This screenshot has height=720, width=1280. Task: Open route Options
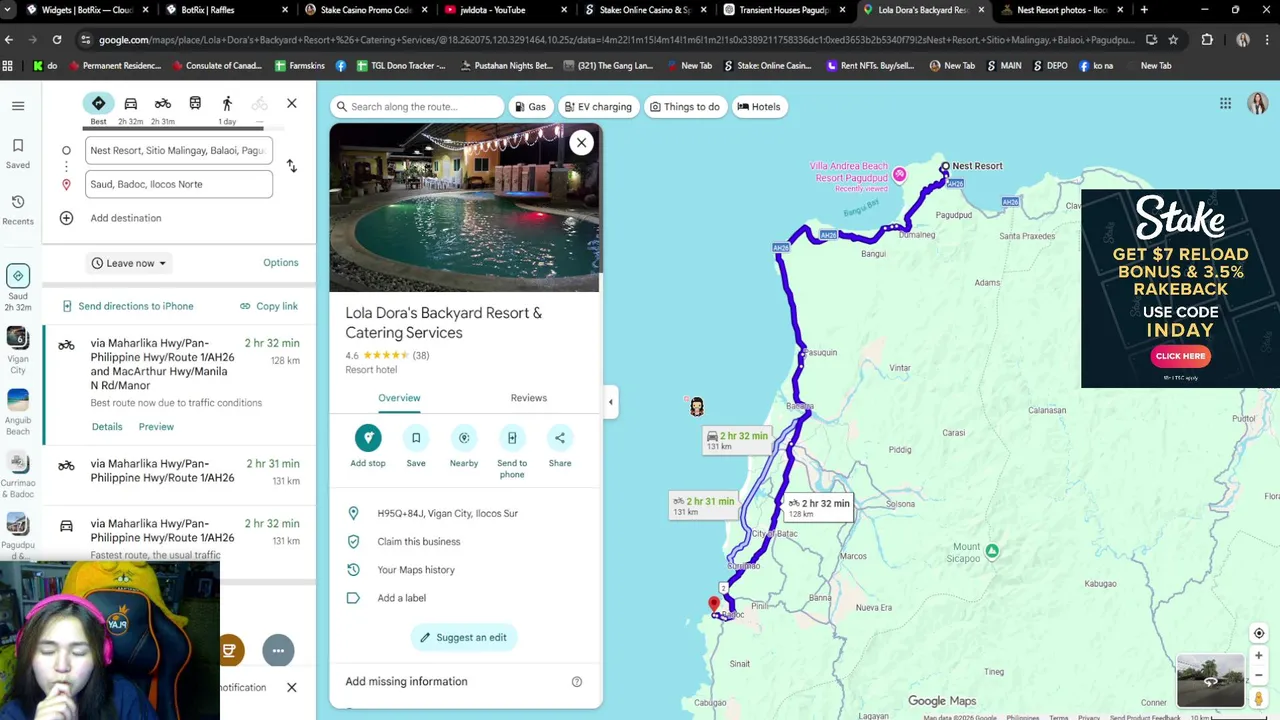pos(281,263)
